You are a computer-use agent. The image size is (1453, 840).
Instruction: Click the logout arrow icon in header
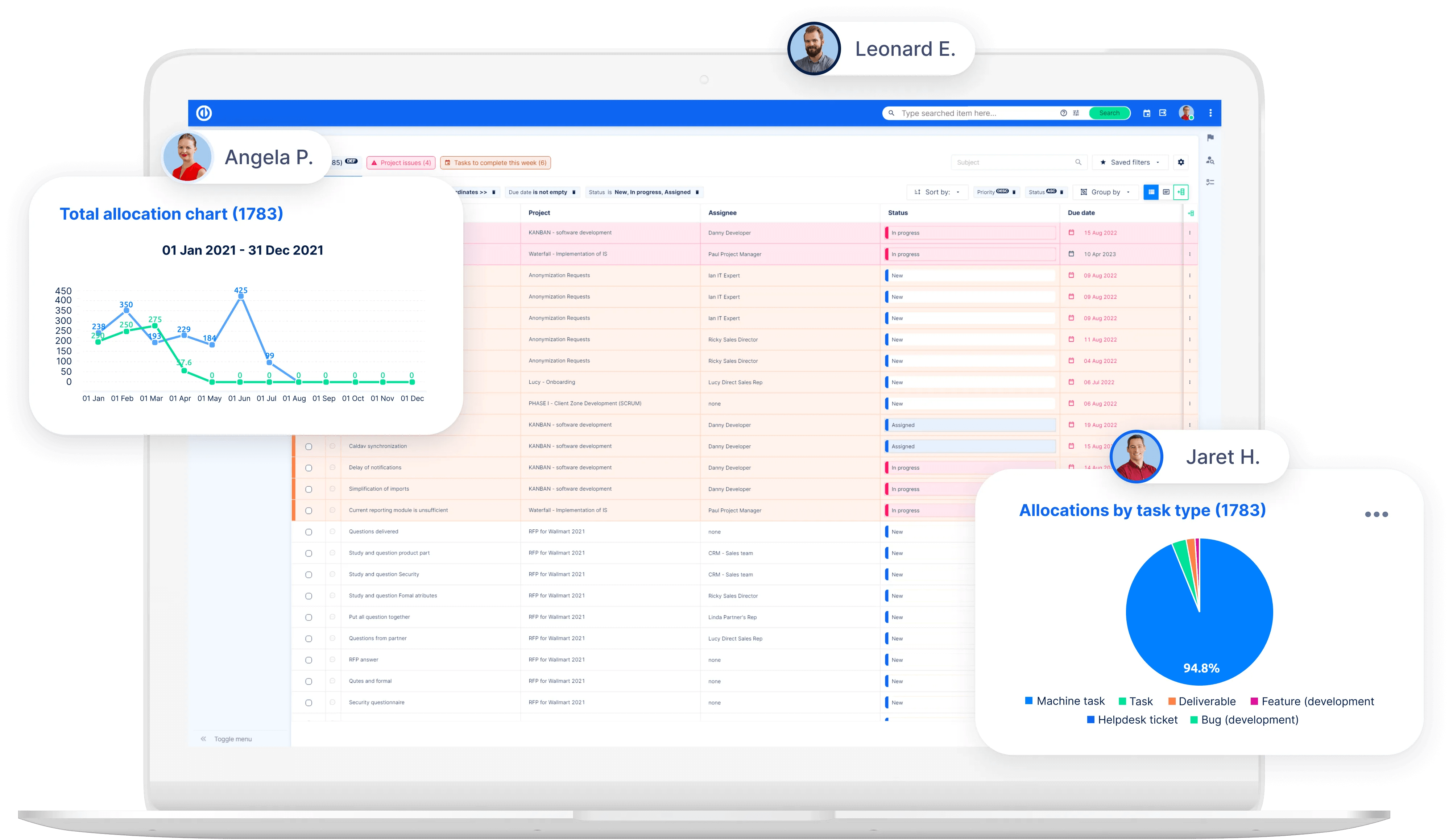pyautogui.click(x=1163, y=113)
